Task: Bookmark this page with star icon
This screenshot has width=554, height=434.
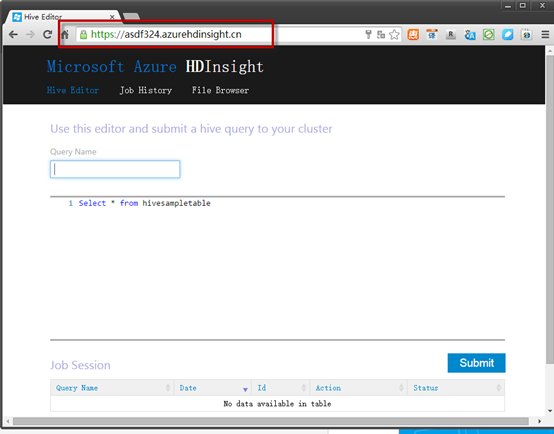Action: [394, 35]
